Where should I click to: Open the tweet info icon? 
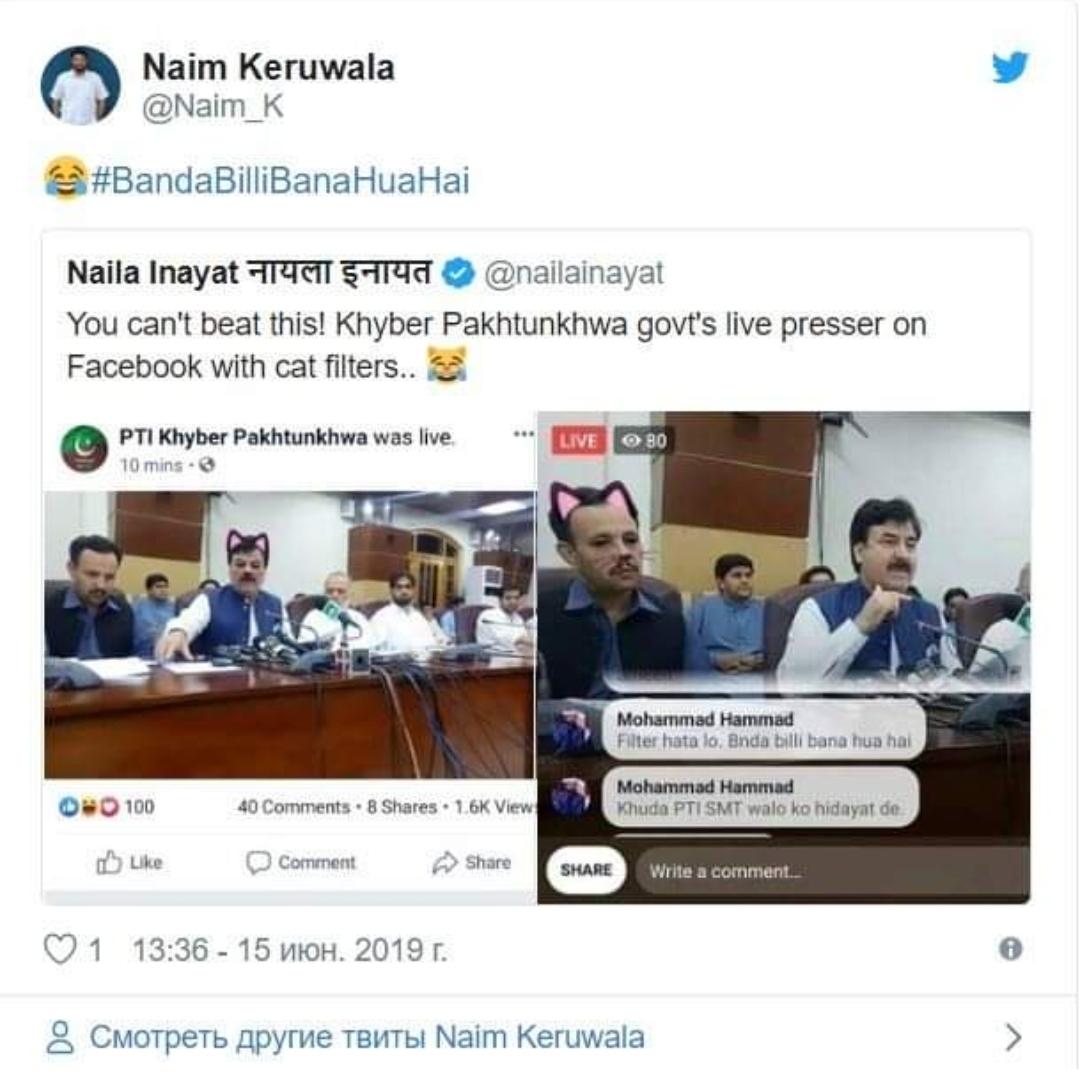point(1010,948)
